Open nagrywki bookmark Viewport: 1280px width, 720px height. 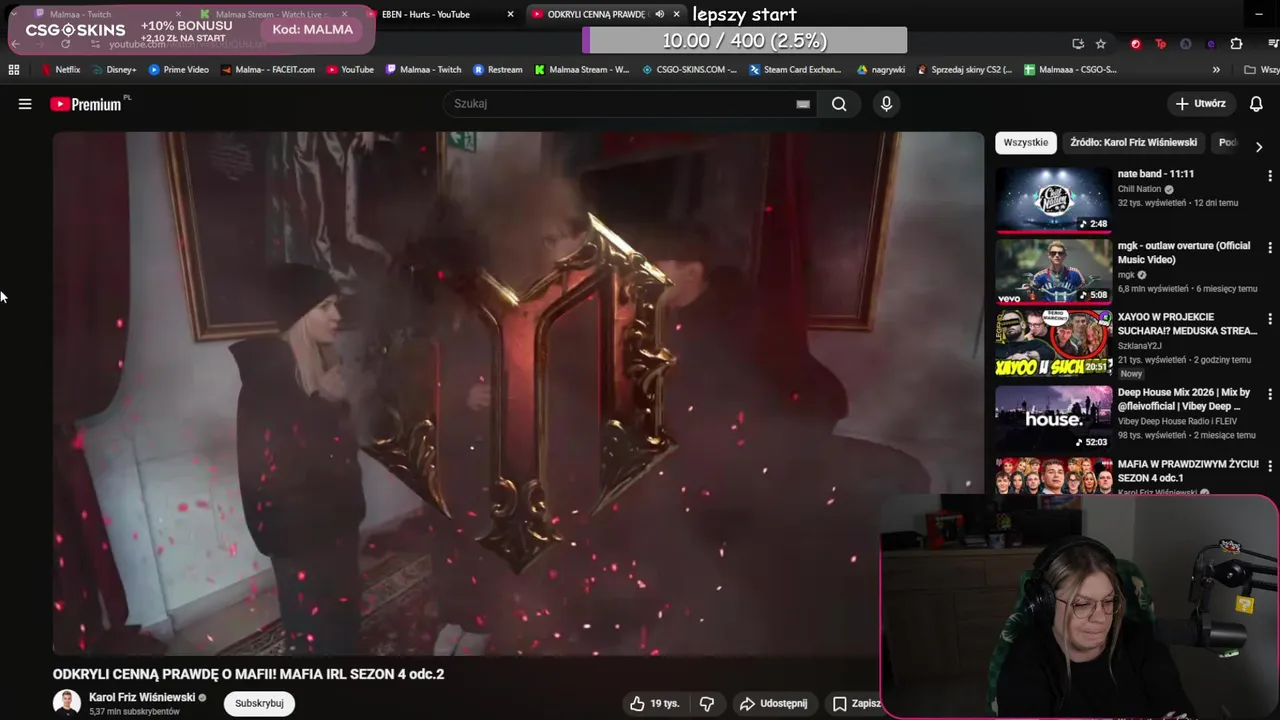pyautogui.click(x=882, y=70)
